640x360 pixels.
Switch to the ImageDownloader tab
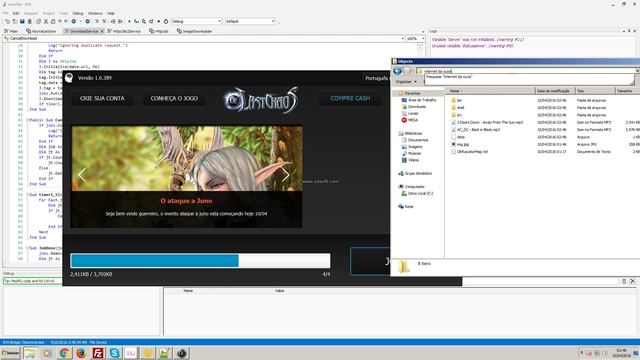click(195, 31)
